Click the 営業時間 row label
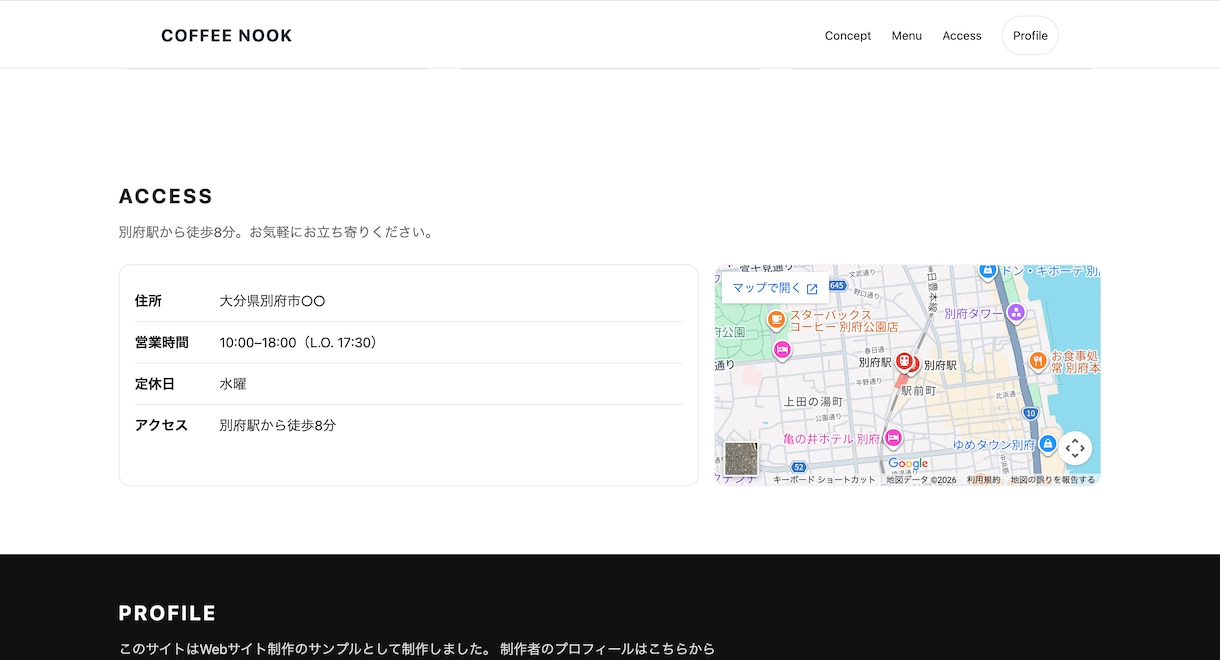 click(162, 343)
